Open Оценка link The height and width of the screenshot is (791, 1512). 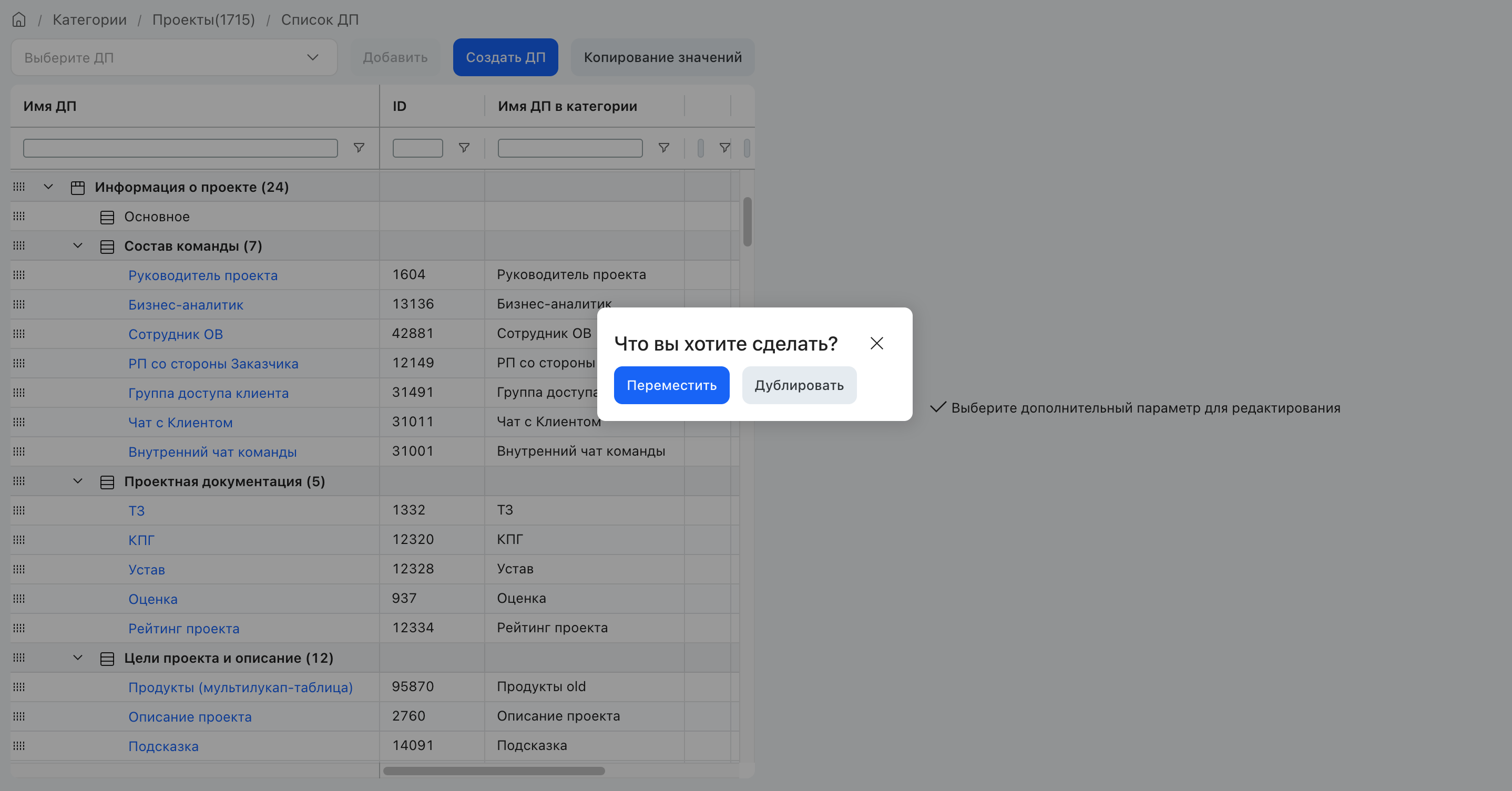pos(152,599)
